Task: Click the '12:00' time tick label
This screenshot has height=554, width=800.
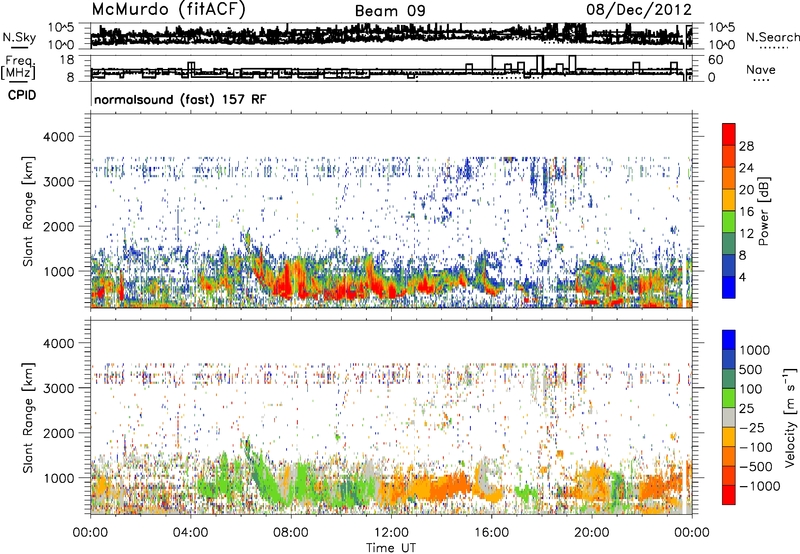Action: [x=391, y=533]
